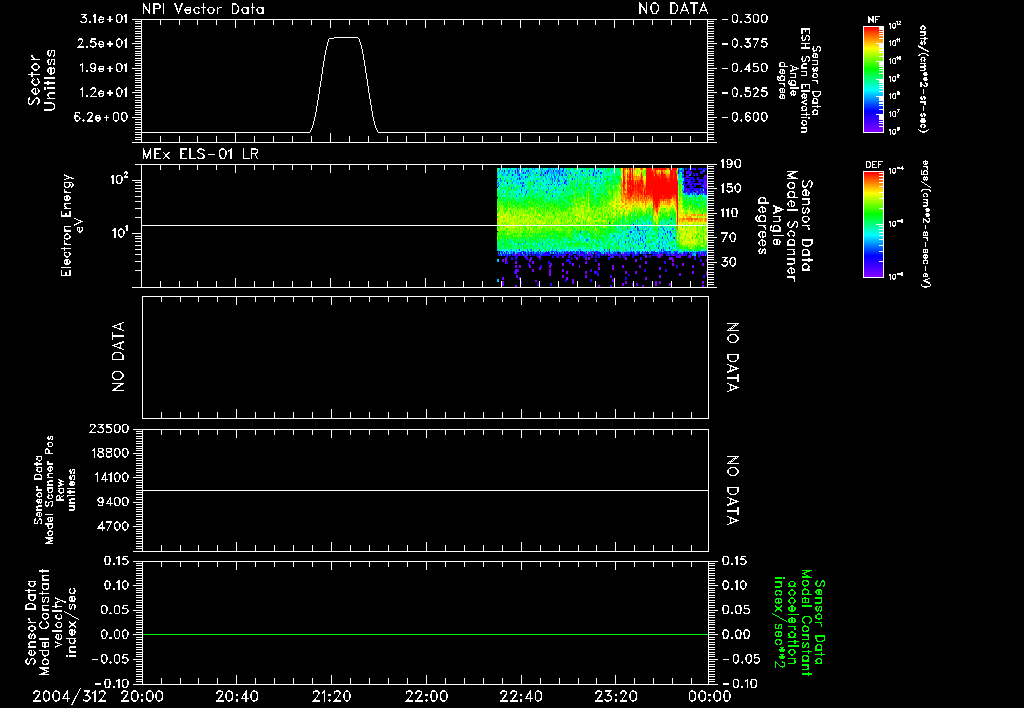1024x708 pixels.
Task: Click the rotated 'NO DATA' left of the empty third panel
Action: 118,357
